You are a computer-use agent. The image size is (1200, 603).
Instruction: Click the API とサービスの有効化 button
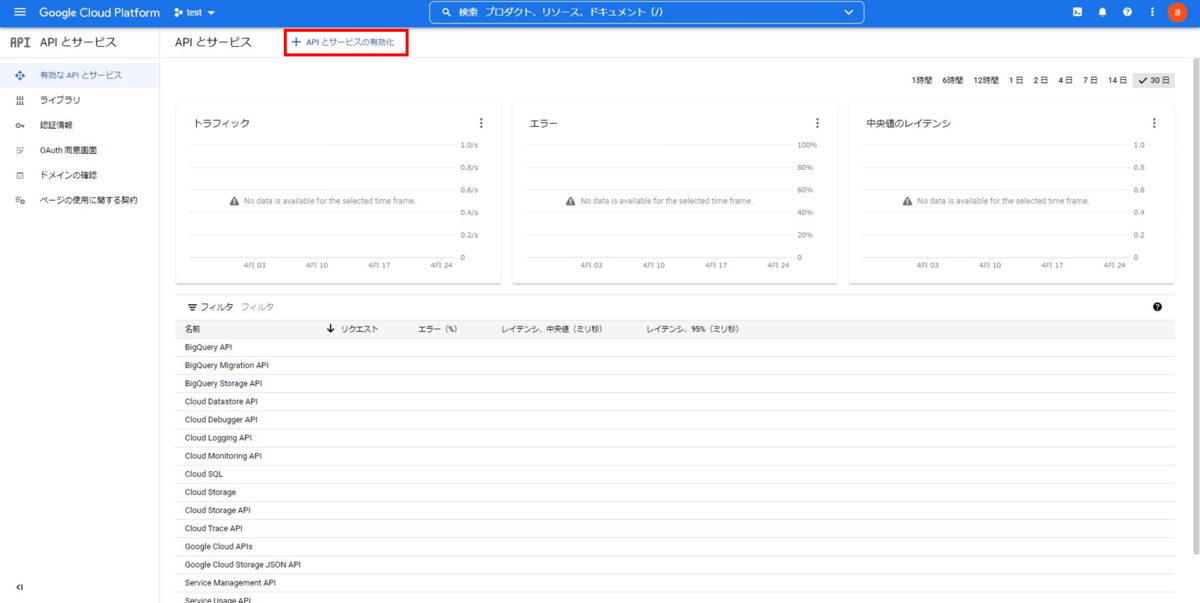coord(346,40)
